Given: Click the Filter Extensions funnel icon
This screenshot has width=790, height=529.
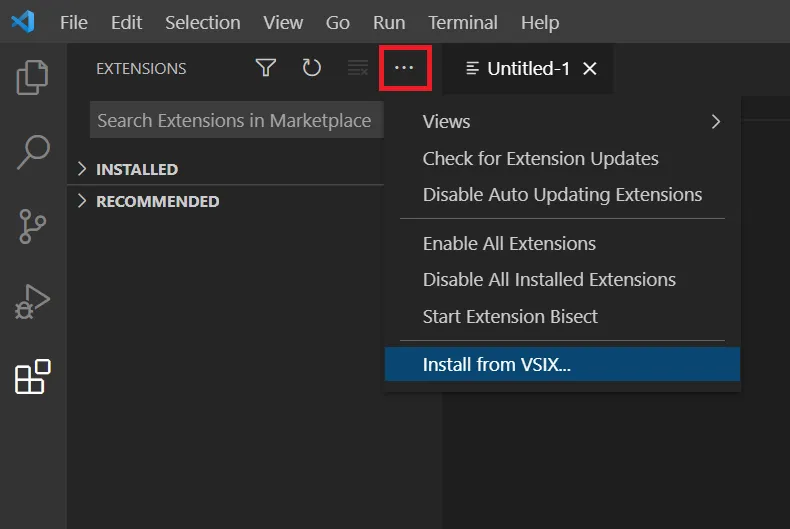Looking at the screenshot, I should point(265,68).
